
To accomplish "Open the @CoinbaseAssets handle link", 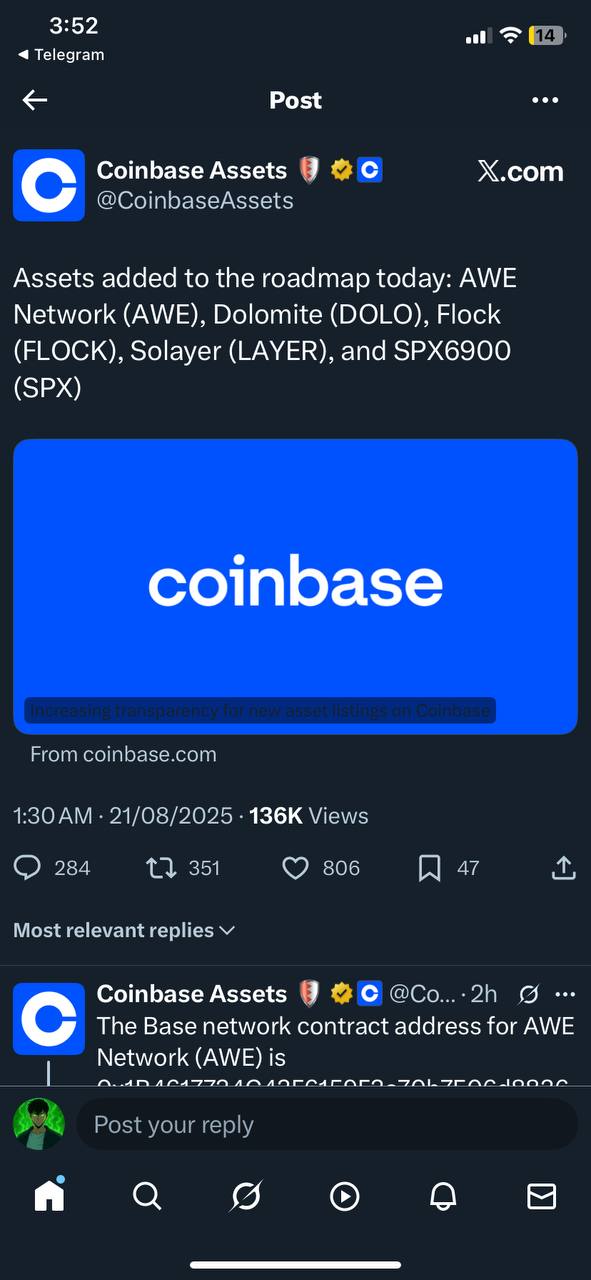I will click(195, 200).
